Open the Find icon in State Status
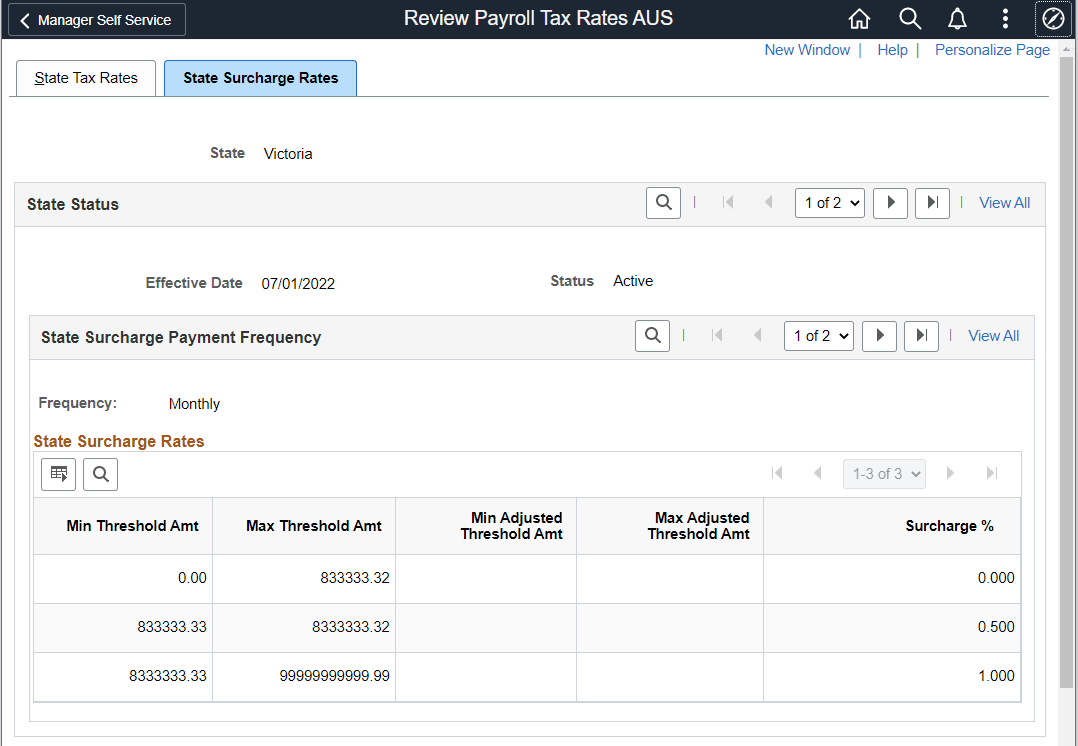Screen dimensions: 1078x746 [x=663, y=202]
